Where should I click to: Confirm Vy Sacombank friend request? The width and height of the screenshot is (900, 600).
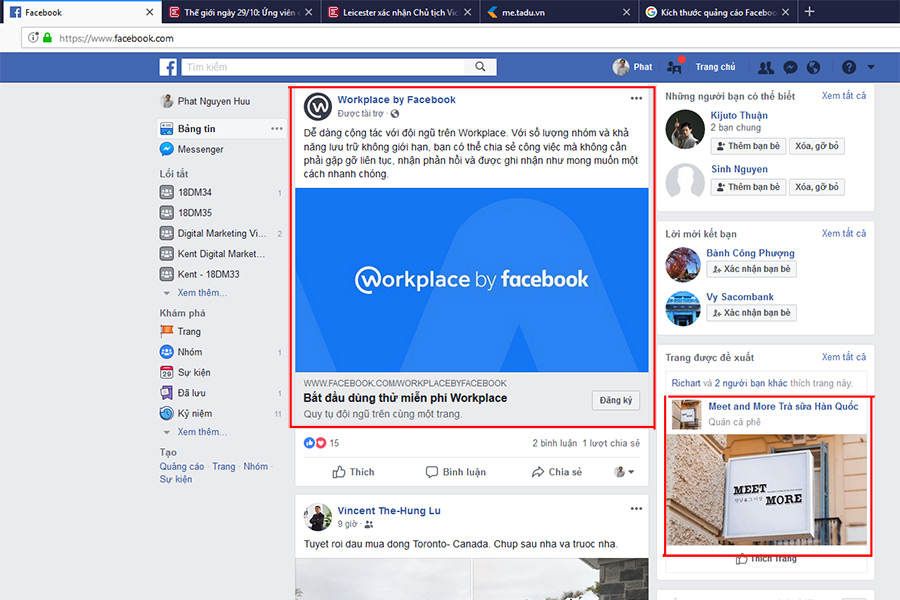[x=751, y=312]
